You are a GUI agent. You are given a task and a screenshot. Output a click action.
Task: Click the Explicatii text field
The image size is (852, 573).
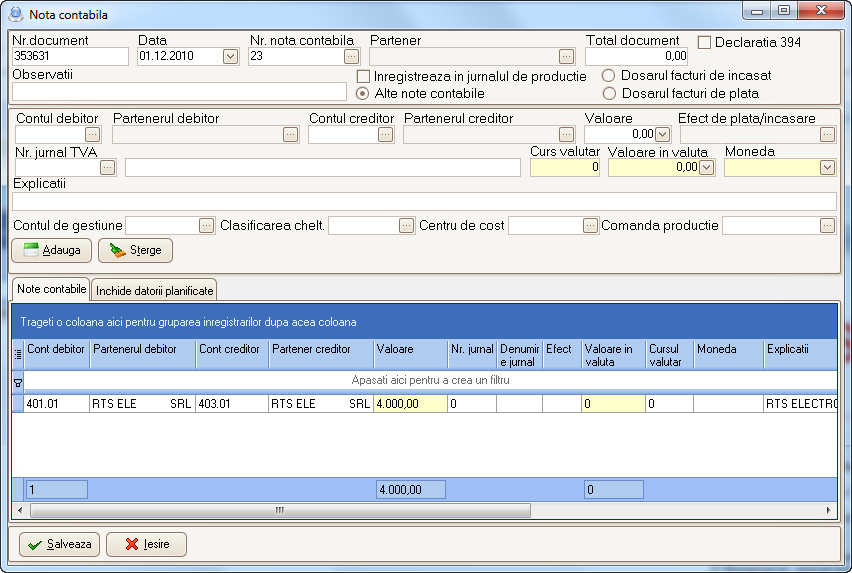point(424,202)
